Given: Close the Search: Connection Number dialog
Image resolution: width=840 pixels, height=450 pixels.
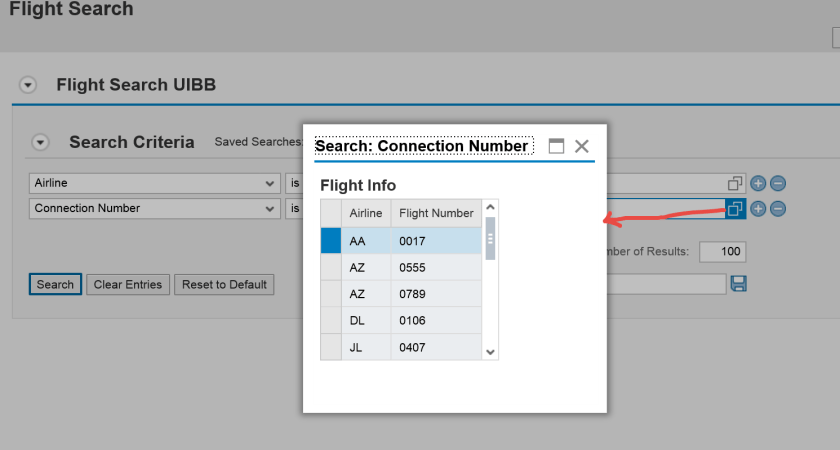Looking at the screenshot, I should (x=581, y=146).
